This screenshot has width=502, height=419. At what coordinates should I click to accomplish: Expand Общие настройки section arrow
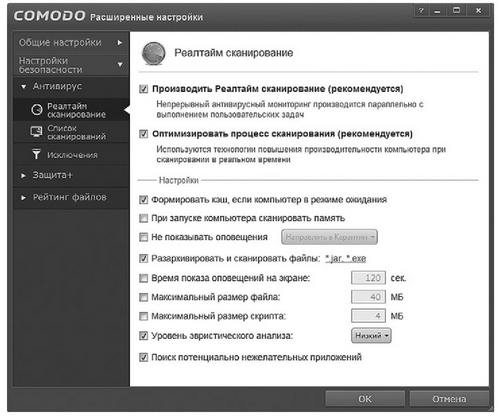point(120,43)
